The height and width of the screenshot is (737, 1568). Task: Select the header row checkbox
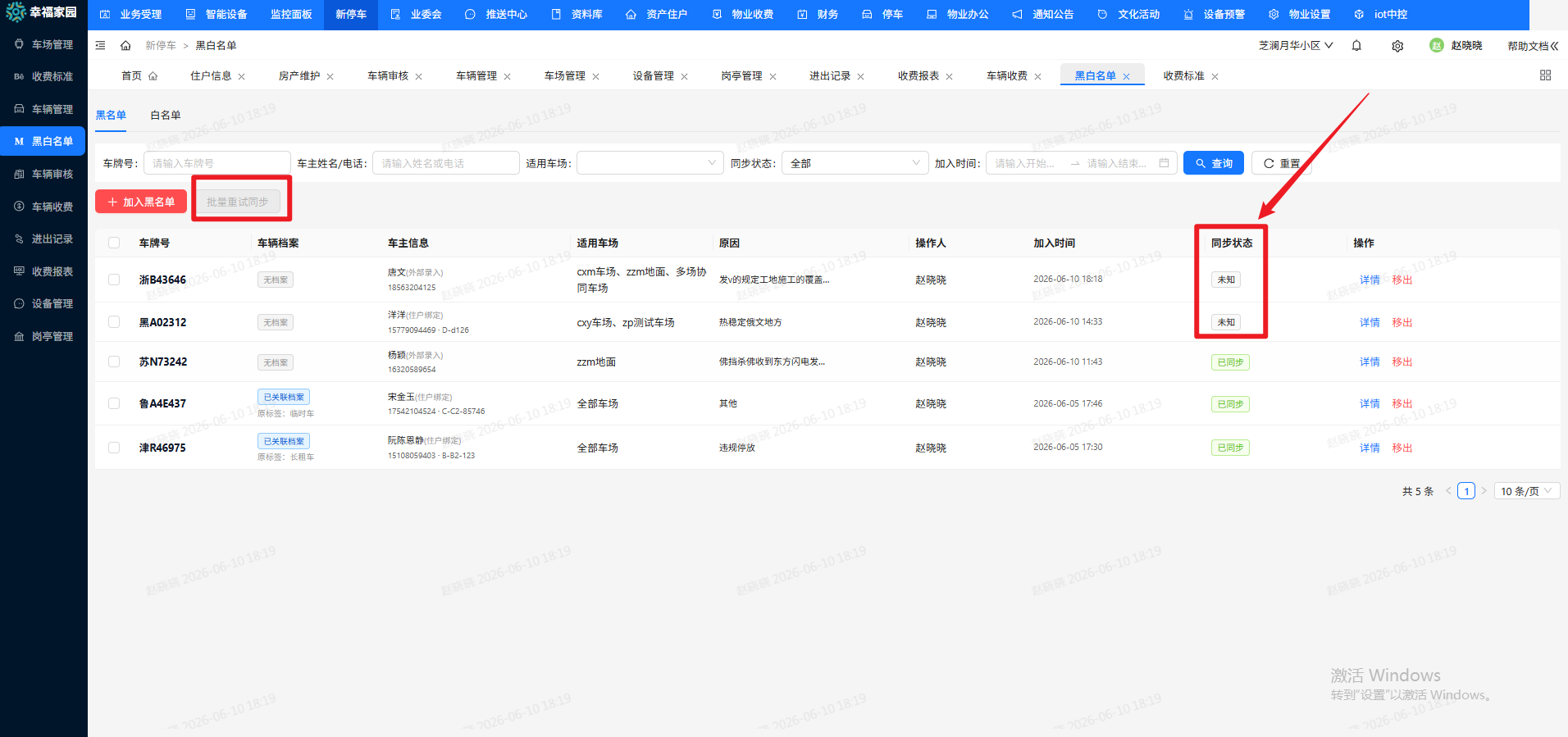(x=114, y=243)
